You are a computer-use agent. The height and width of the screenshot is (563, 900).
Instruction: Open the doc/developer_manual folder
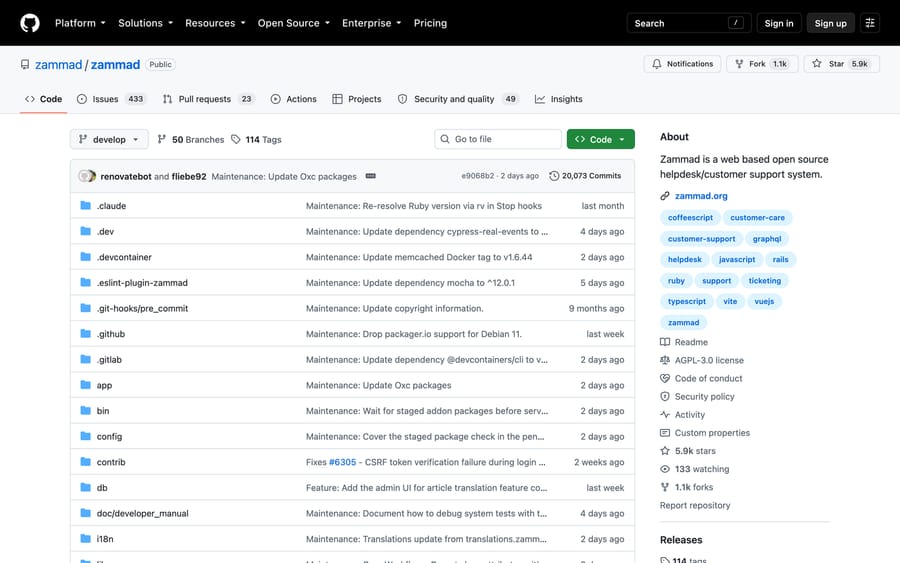142,513
